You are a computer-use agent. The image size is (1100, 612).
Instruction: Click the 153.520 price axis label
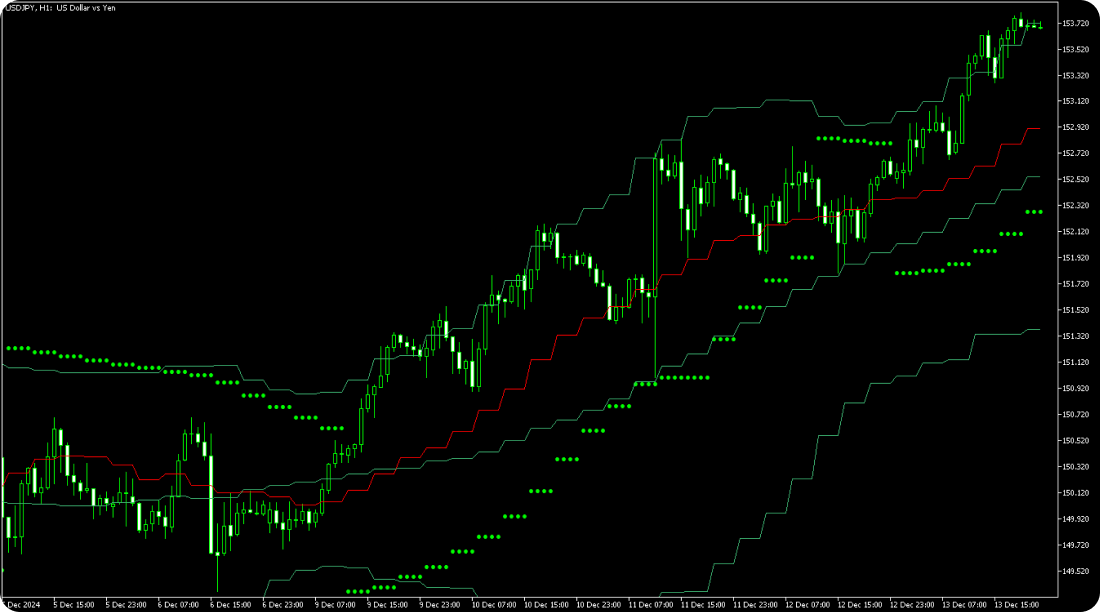pos(1075,49)
